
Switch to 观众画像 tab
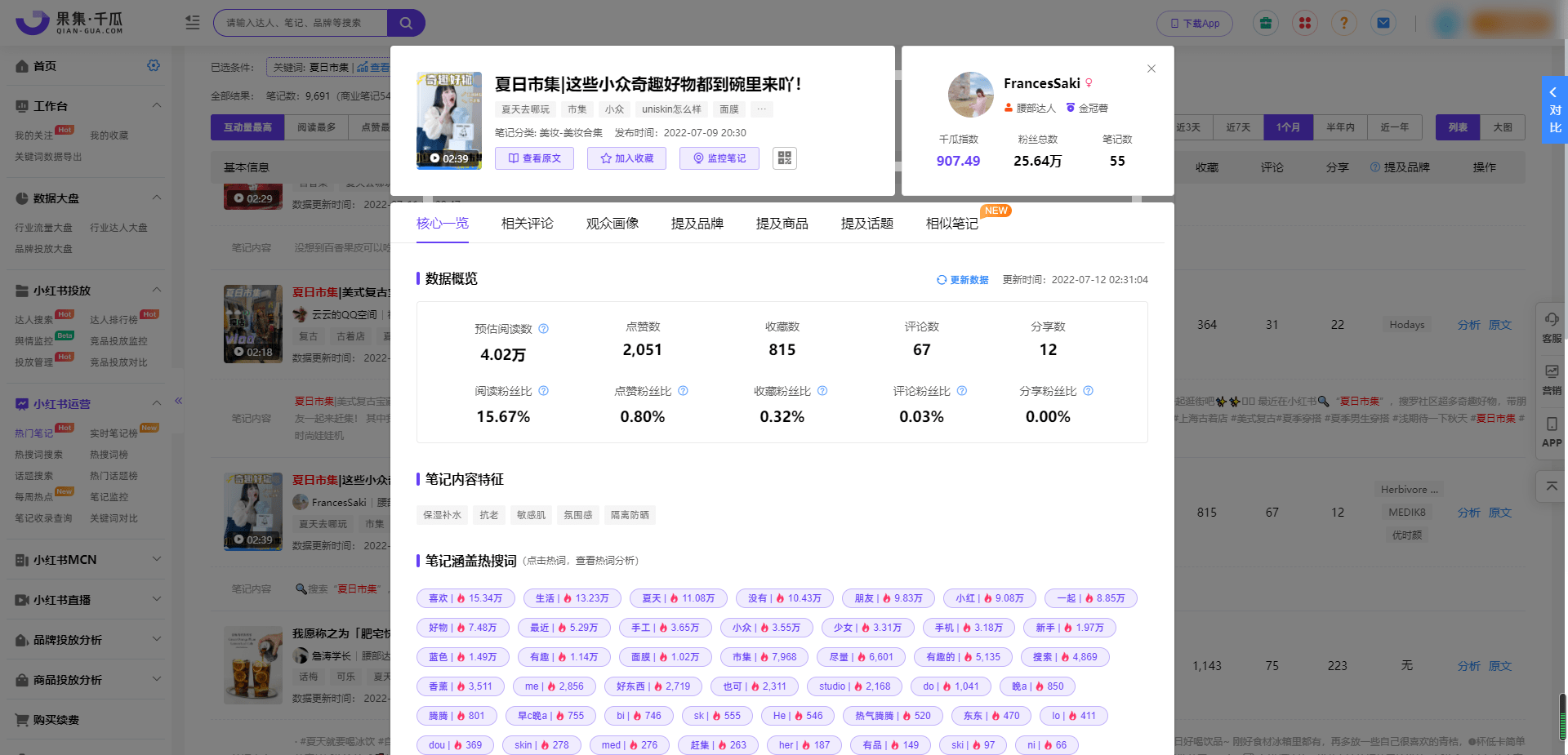tap(612, 224)
